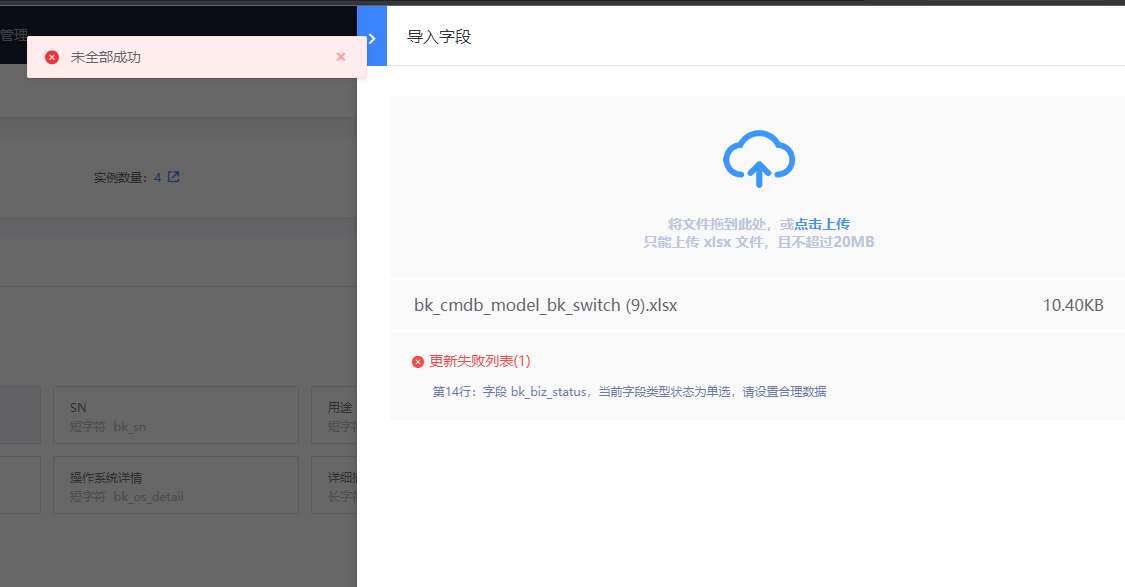Select the 用途 field card
Viewport: 1125px width, 587px height.
(x=334, y=414)
